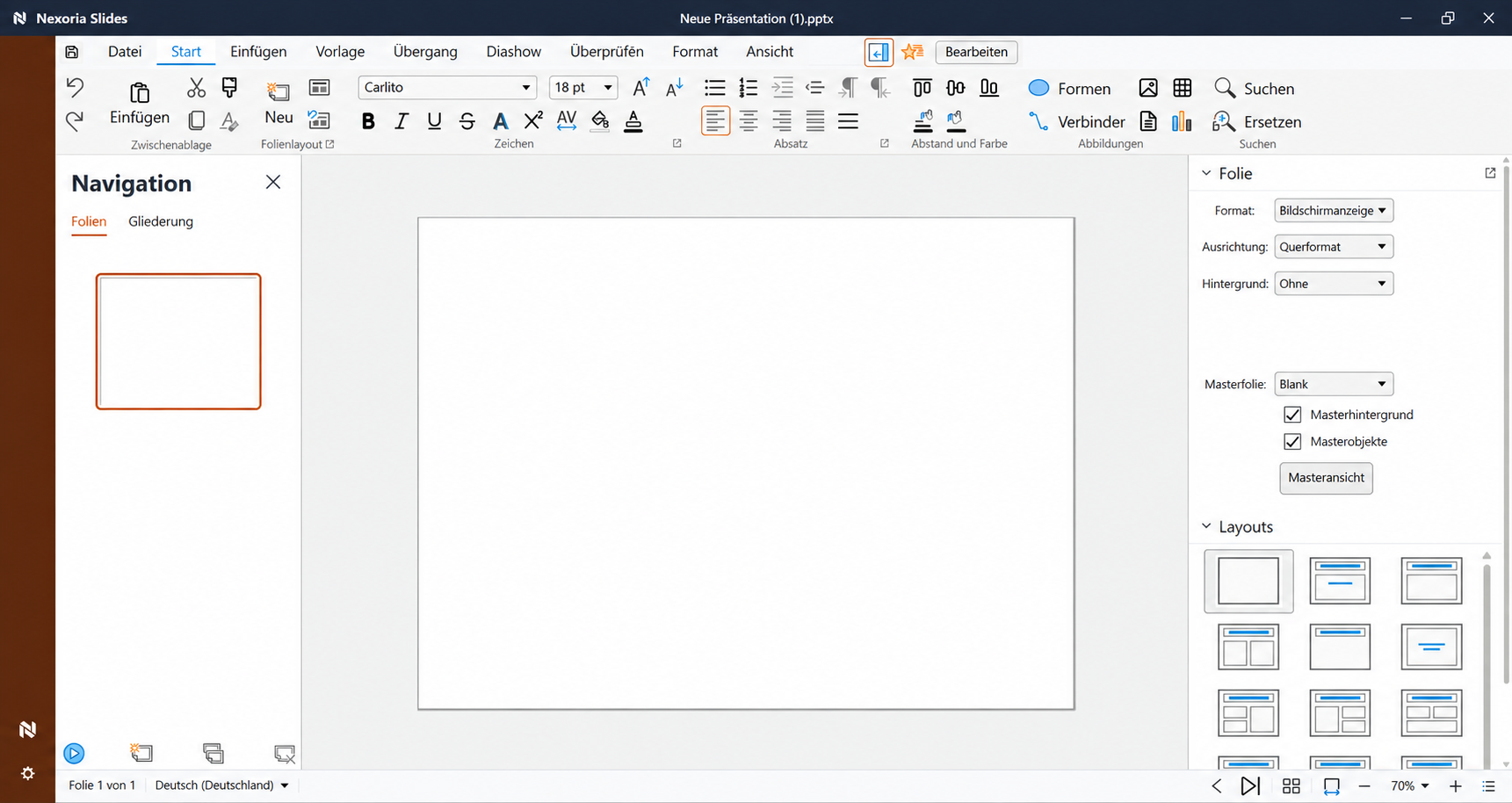The width and height of the screenshot is (1512, 803).
Task: Click the Redo arrow icon
Action: (x=75, y=121)
